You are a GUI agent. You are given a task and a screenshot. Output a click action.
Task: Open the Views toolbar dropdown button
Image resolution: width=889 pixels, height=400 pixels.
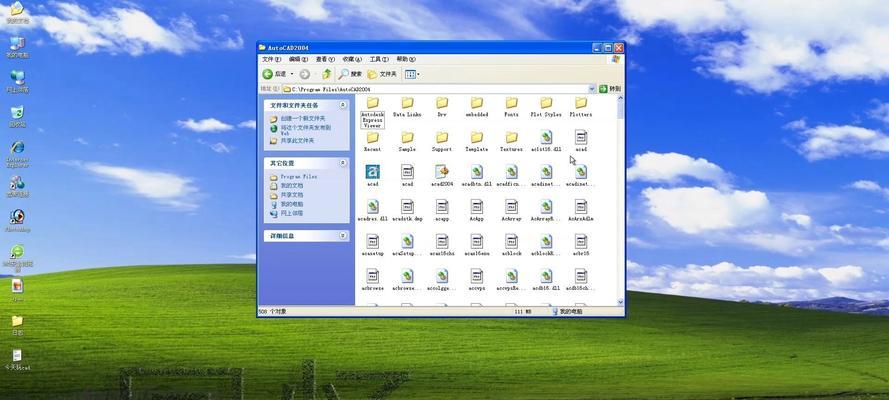pyautogui.click(x=412, y=74)
